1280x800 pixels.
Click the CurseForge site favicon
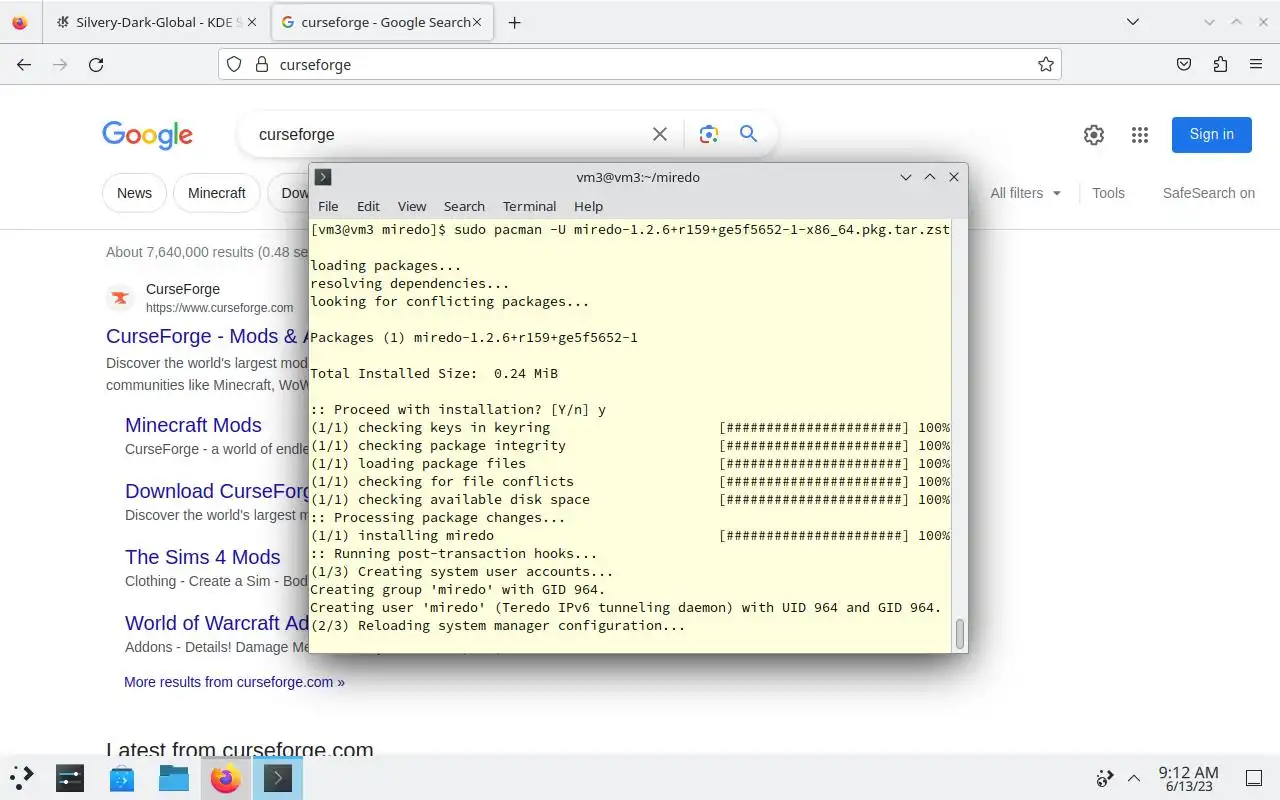(x=120, y=298)
